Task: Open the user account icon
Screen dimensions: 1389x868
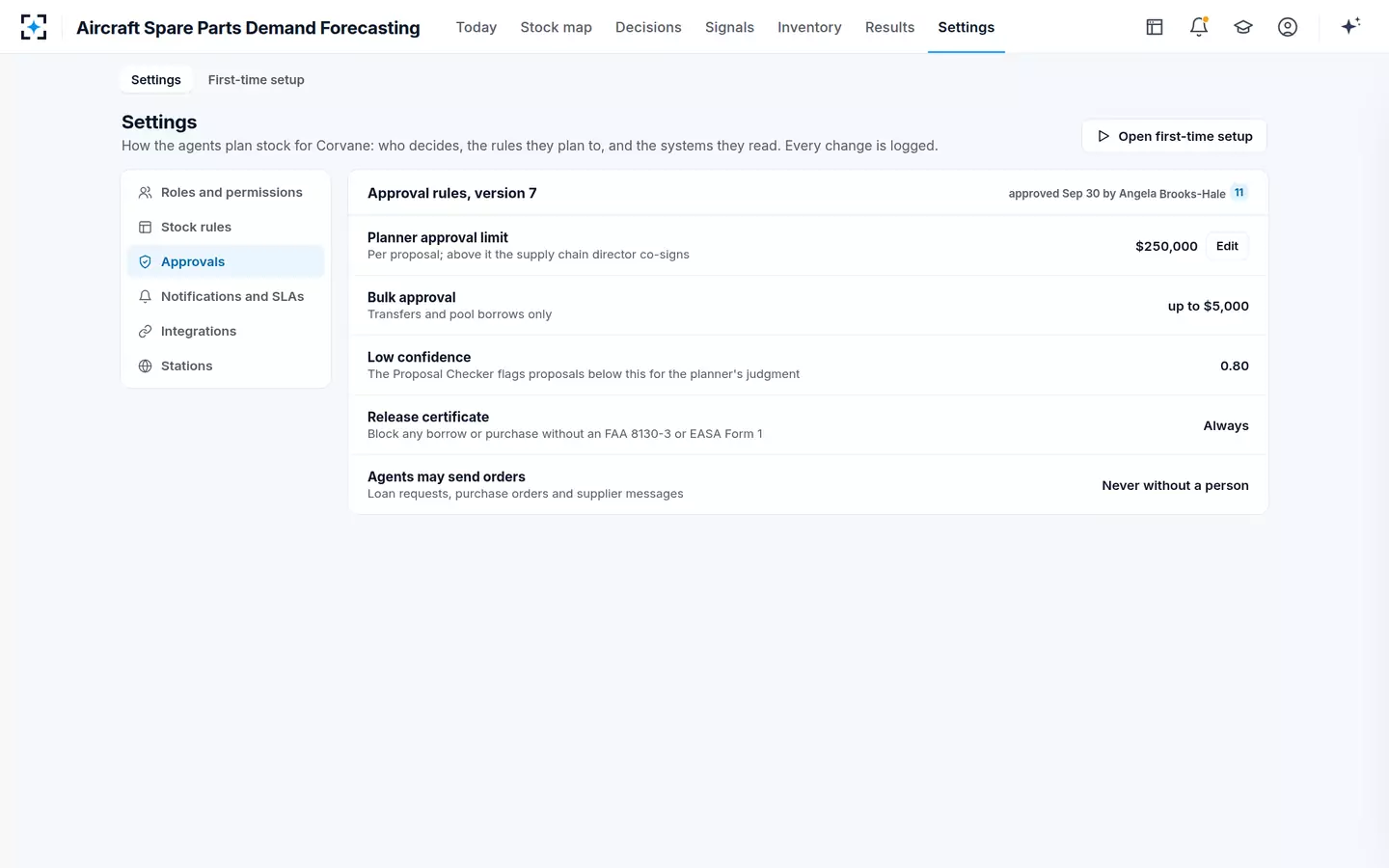Action: tap(1288, 27)
